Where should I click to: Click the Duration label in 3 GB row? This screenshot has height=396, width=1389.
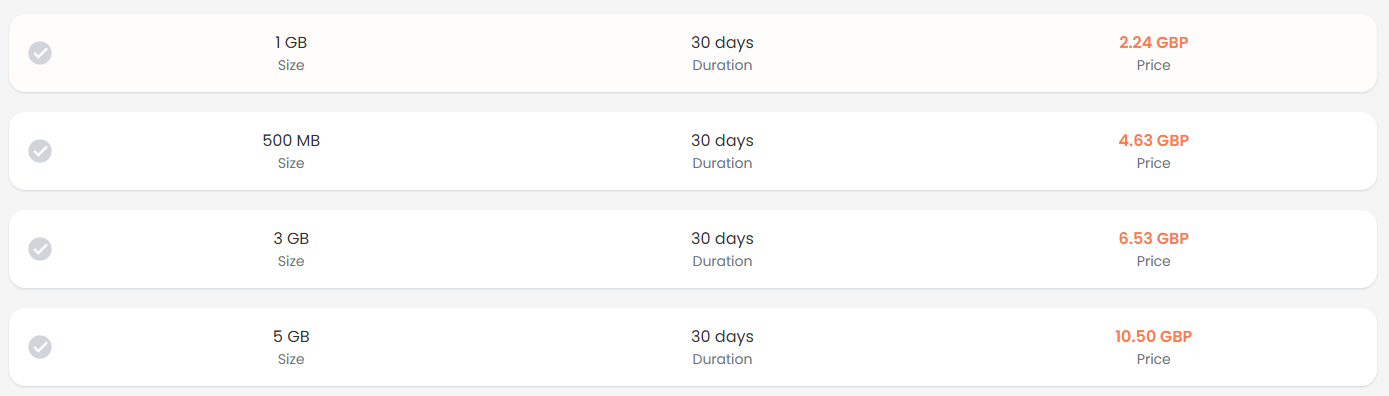[x=722, y=261]
